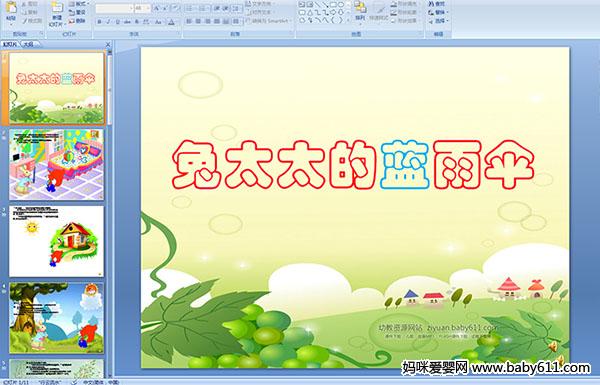Select slide 1 title thumbnail

point(56,88)
